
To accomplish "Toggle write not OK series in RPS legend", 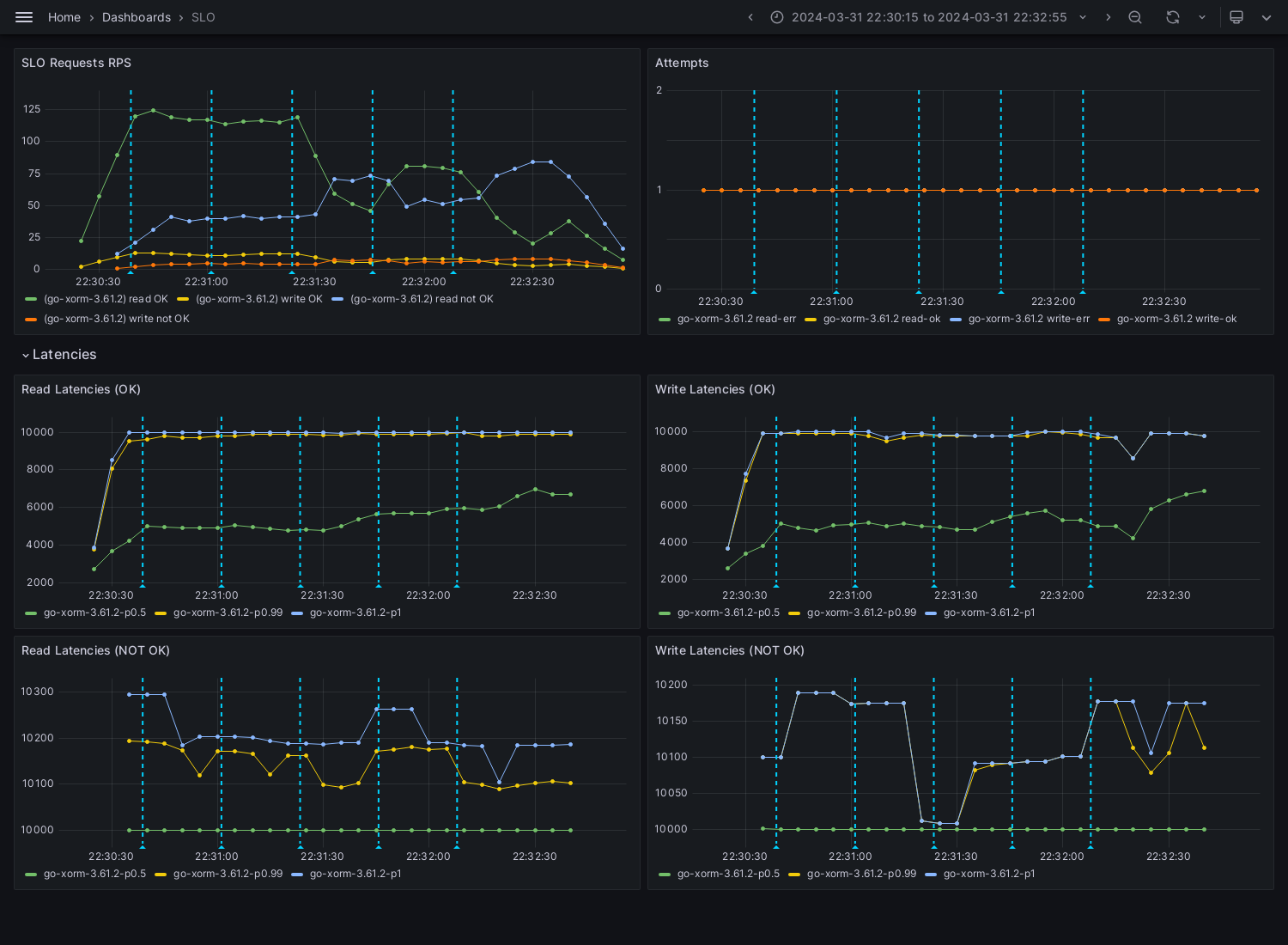I will [x=117, y=319].
